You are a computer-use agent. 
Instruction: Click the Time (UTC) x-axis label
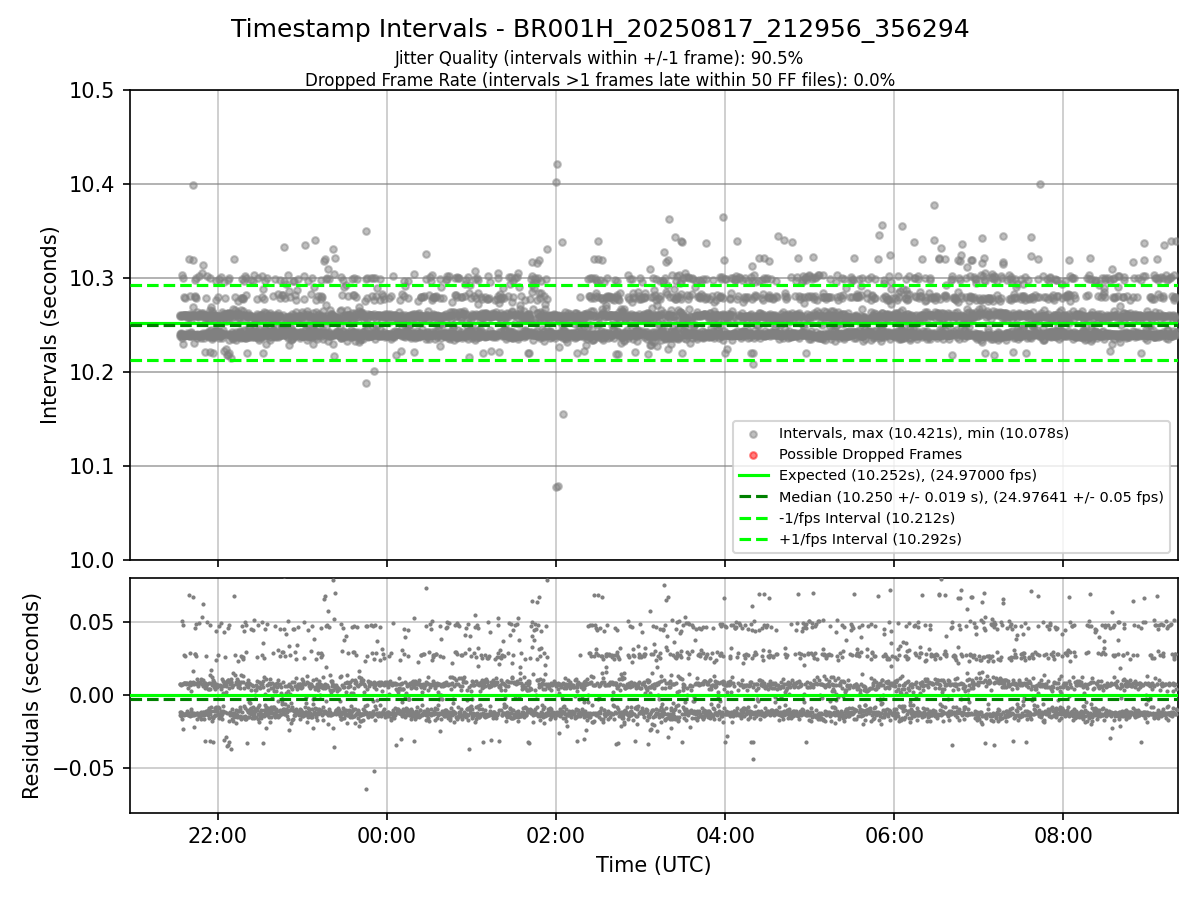[654, 865]
